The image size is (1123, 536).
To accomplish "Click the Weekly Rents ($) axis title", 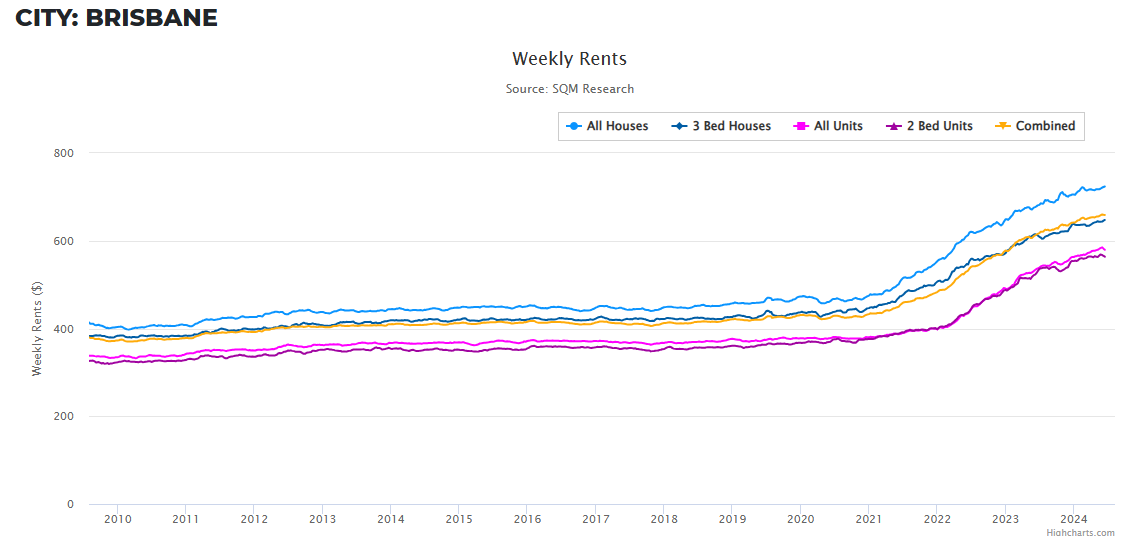I will 37,329.
